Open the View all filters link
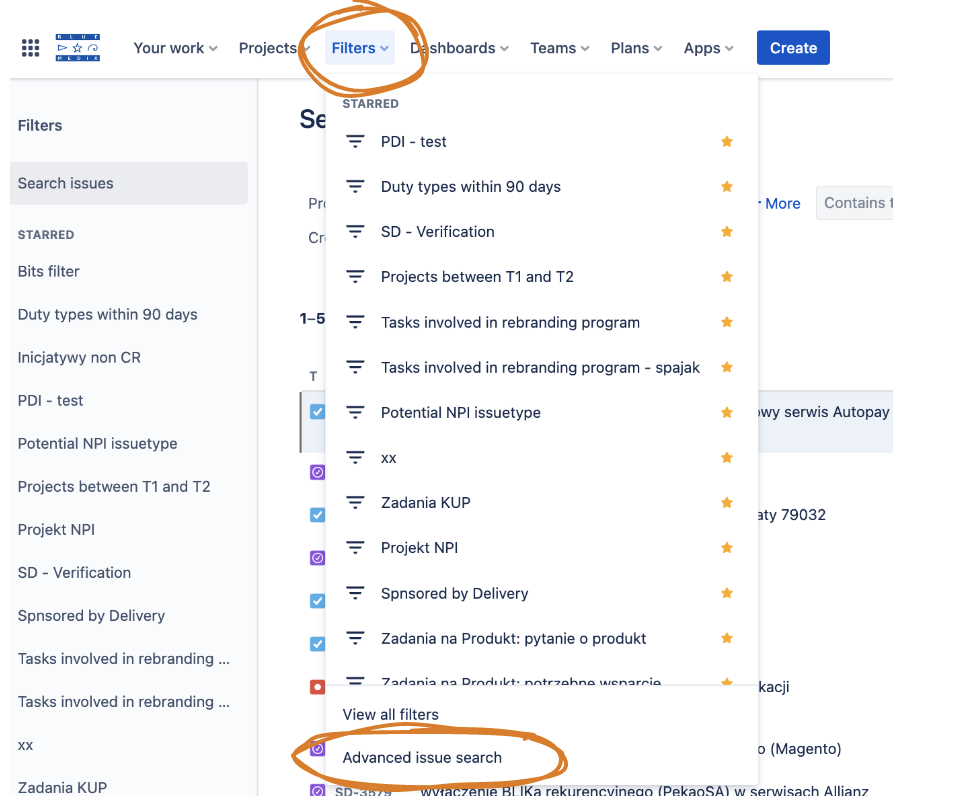The image size is (960, 812). 390,715
